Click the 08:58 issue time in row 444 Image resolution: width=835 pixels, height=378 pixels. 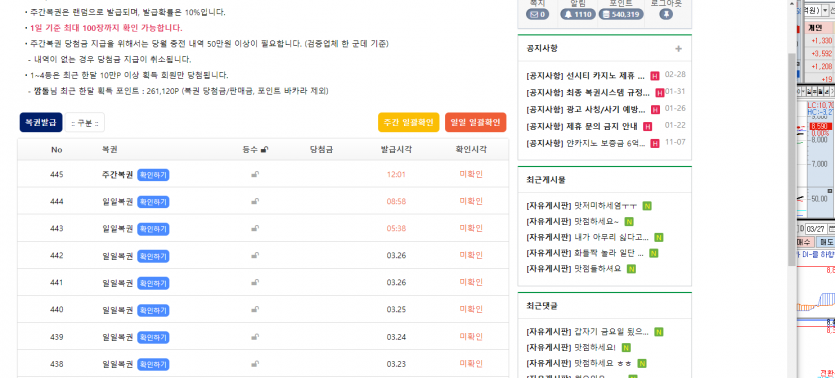tap(396, 202)
